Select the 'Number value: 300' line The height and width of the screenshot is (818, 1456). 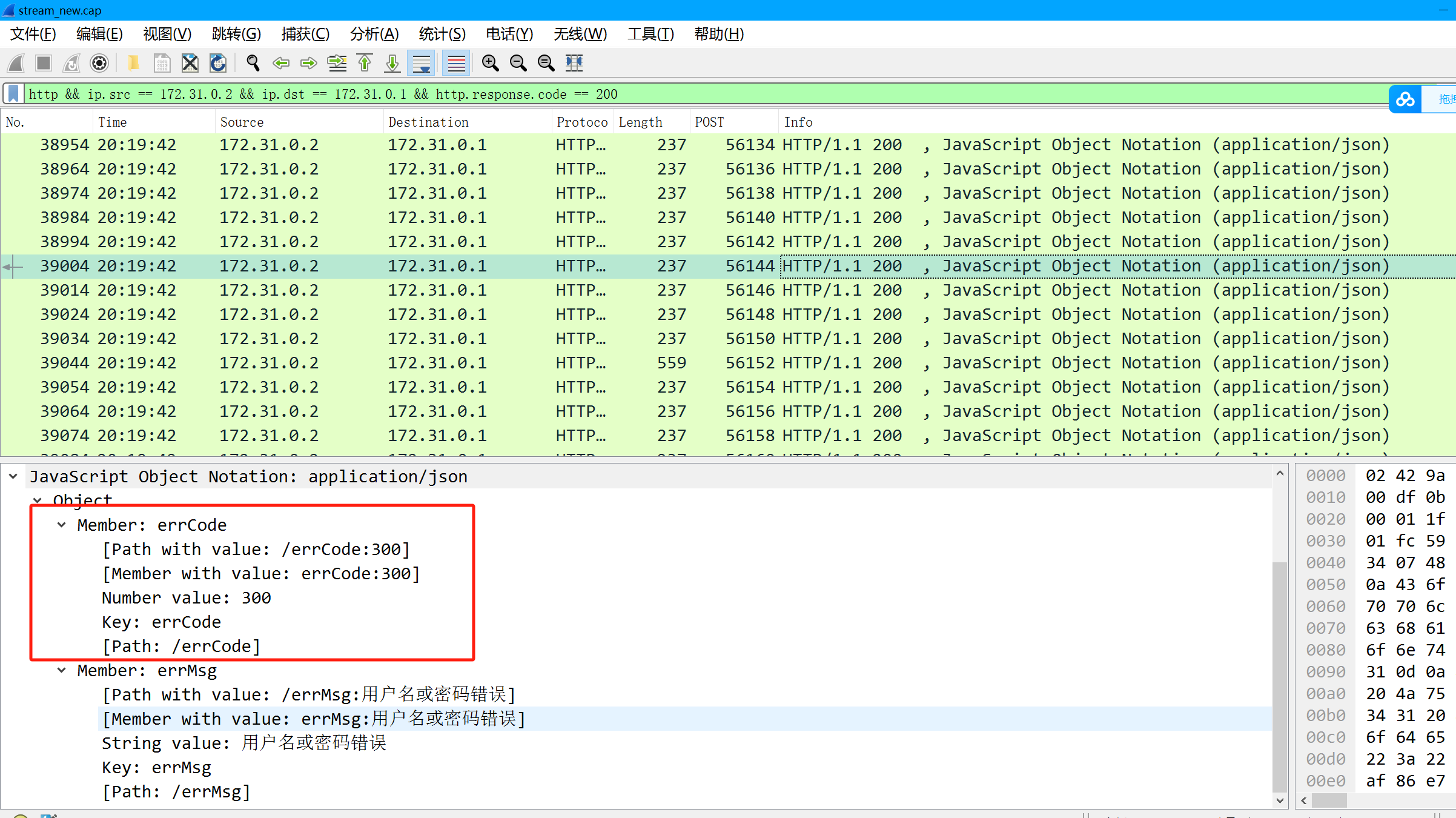[x=187, y=598]
